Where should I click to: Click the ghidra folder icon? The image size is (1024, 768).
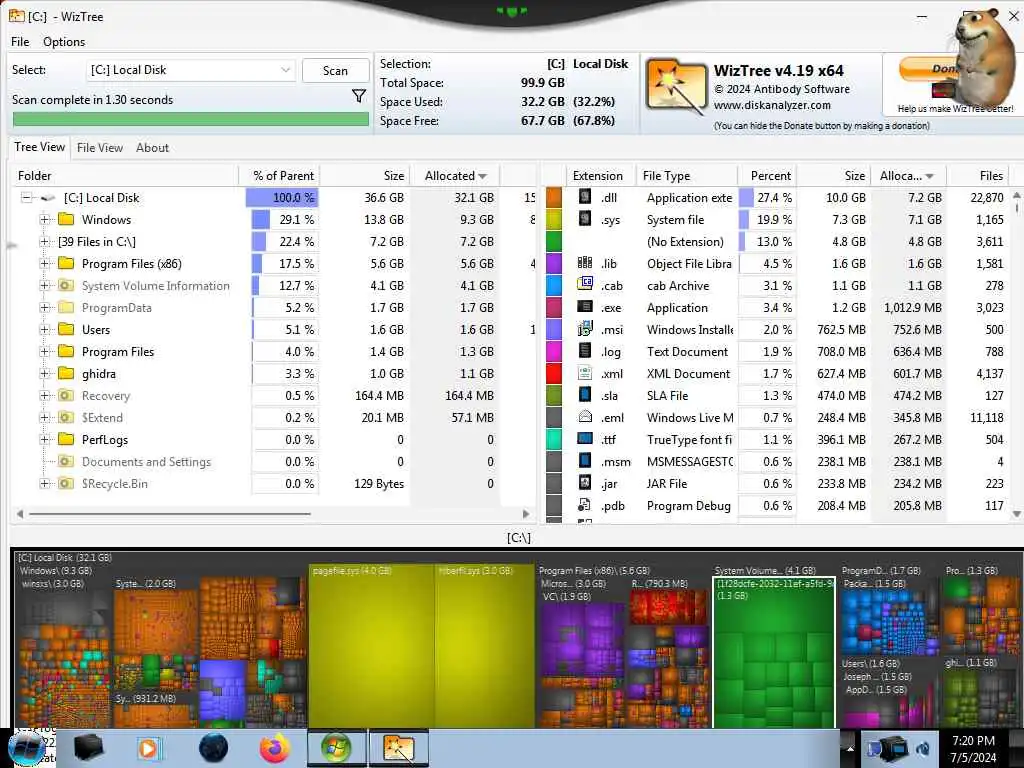coord(66,374)
